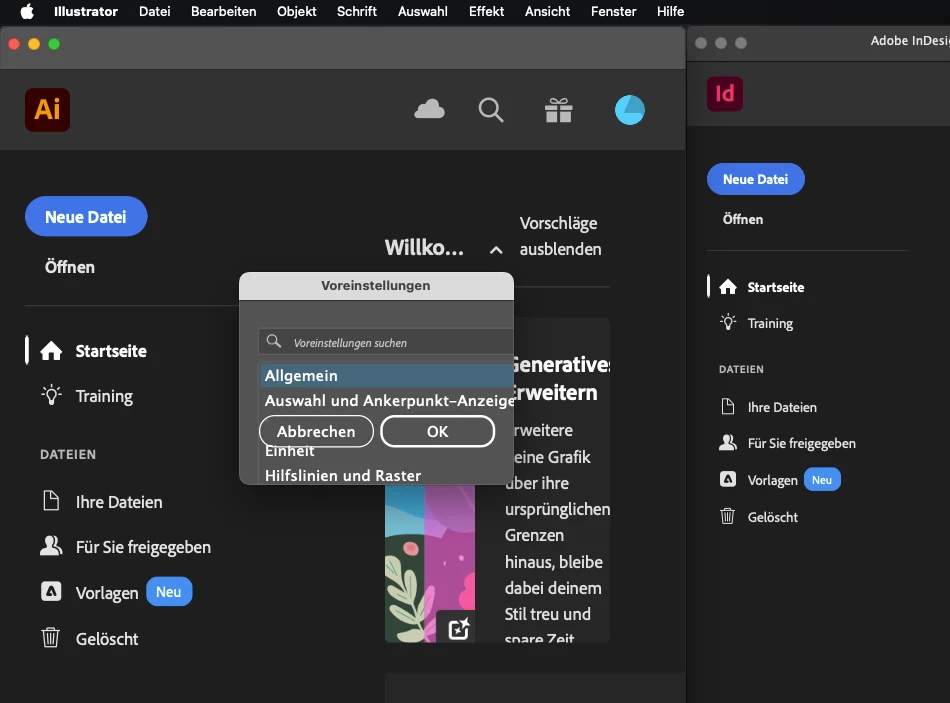Open Training label in Illustrator sidebar
Image resolution: width=950 pixels, height=703 pixels.
pyautogui.click(x=104, y=396)
